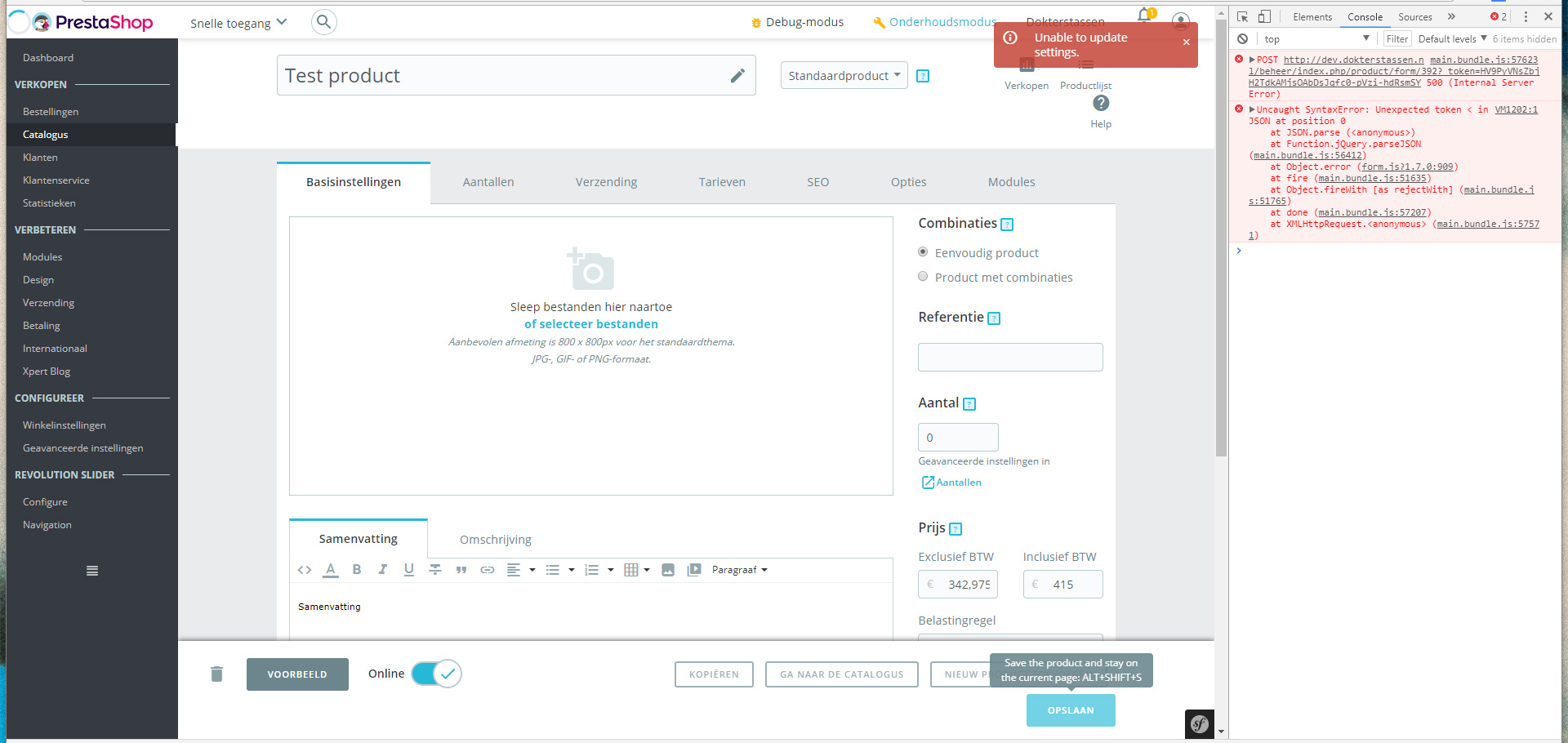Open the search icon in header
The width and height of the screenshot is (1568, 743).
pyautogui.click(x=324, y=22)
